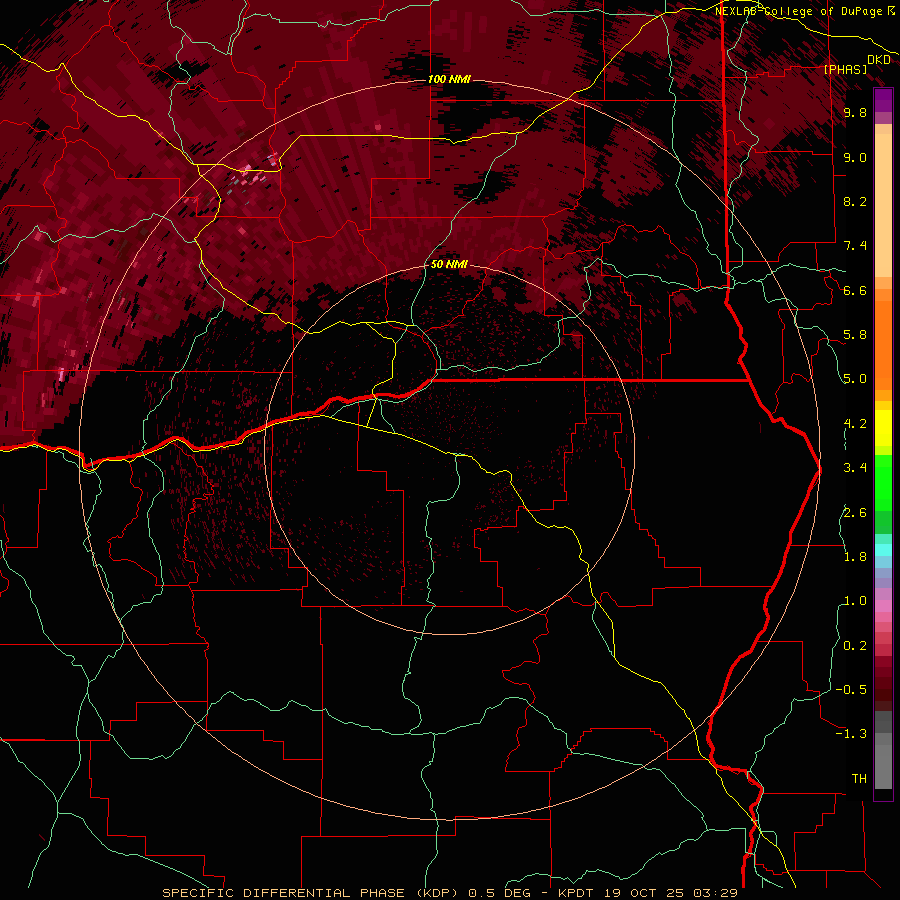Image resolution: width=900 pixels, height=900 pixels.
Task: Click the small logo after DuPage text
Action: pyautogui.click(x=891, y=11)
